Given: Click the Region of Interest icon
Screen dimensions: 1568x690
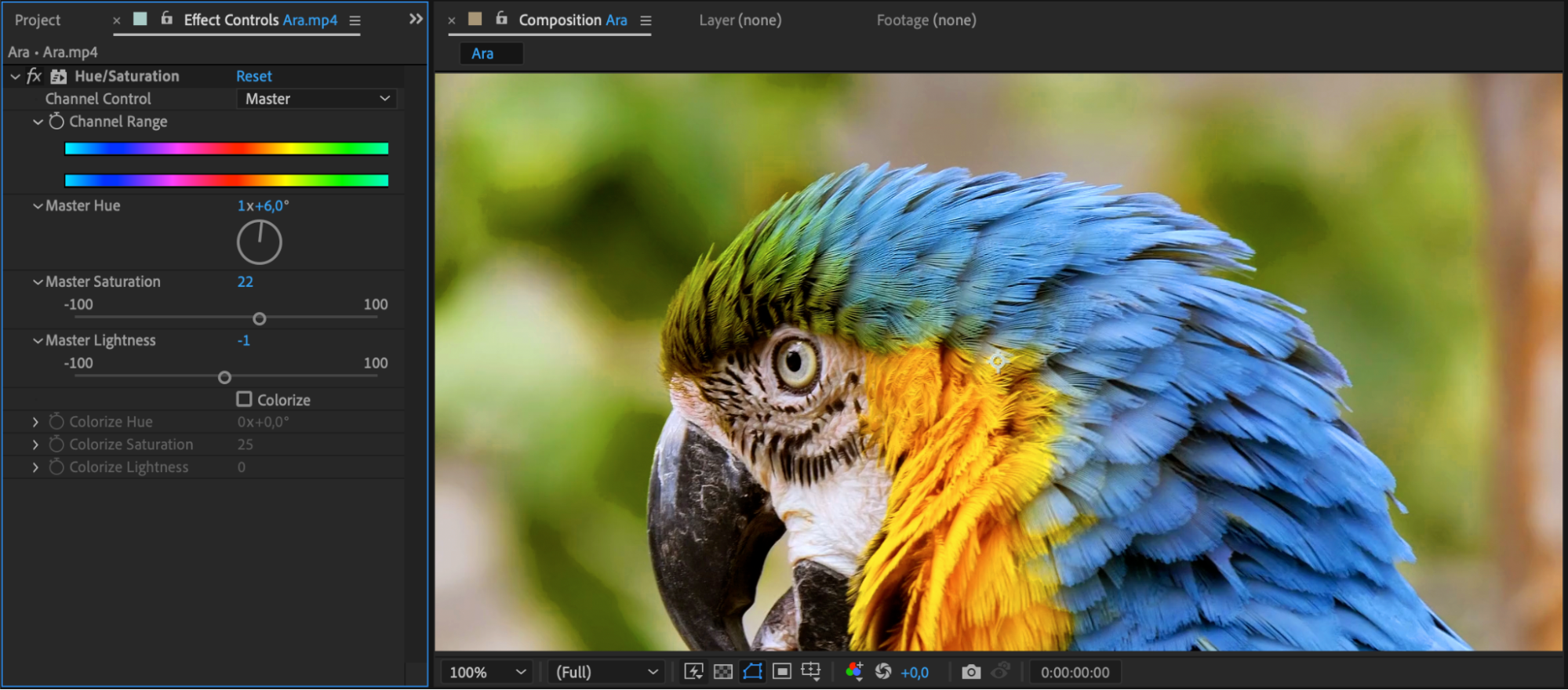Looking at the screenshot, I should 782,671.
